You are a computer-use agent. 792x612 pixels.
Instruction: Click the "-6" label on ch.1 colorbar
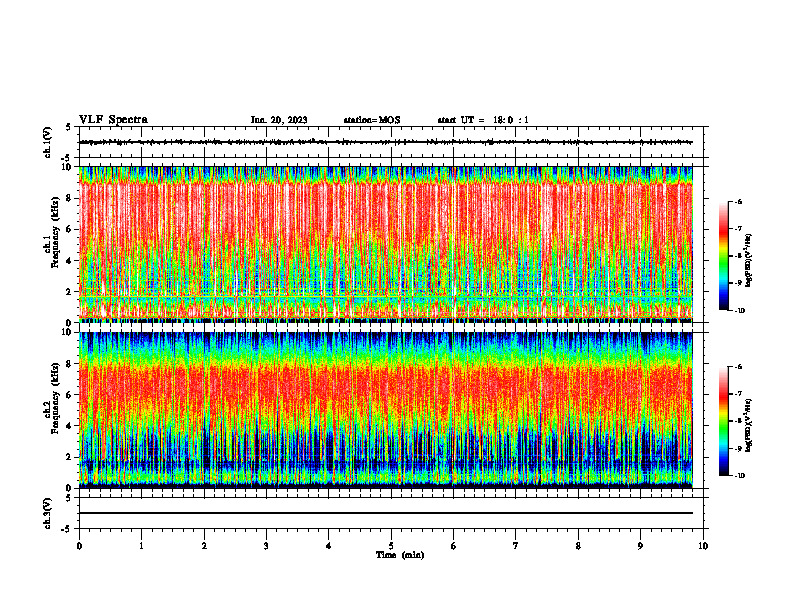coord(738,202)
